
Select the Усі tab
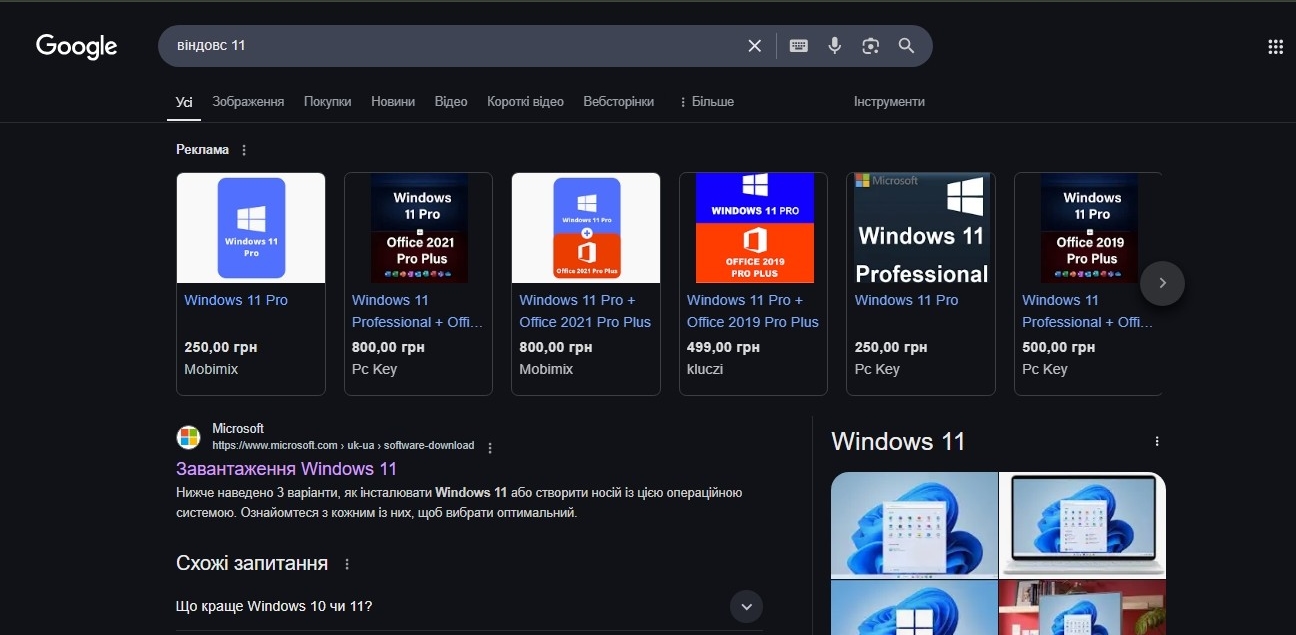tap(184, 102)
